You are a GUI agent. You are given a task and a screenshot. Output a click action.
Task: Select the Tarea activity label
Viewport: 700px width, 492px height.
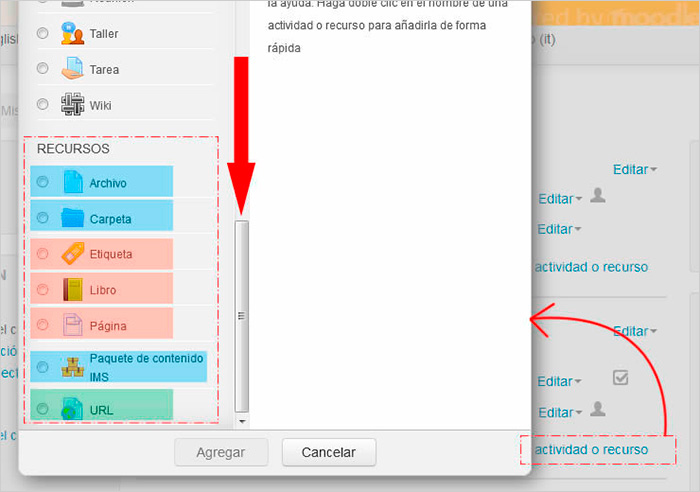(103, 70)
